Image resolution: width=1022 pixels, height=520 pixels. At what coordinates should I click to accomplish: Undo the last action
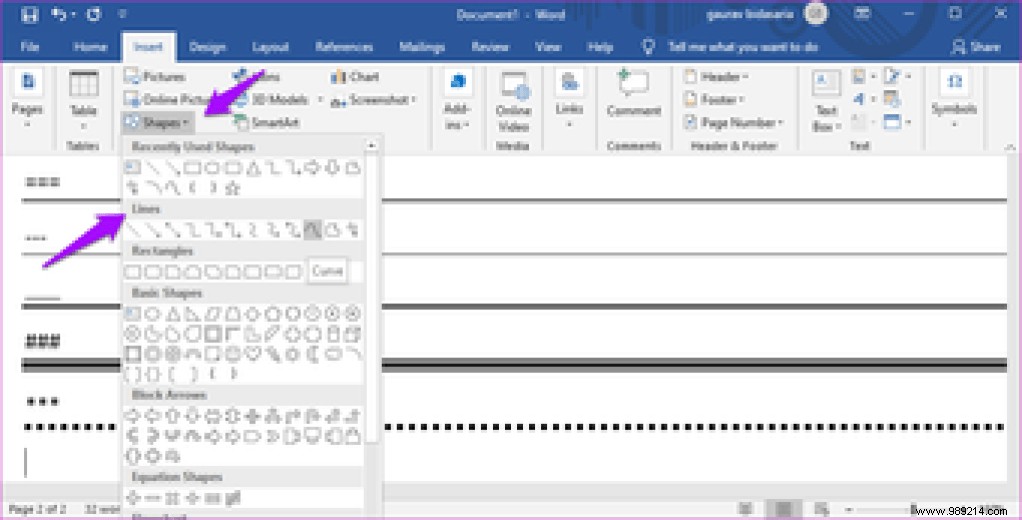coord(60,14)
